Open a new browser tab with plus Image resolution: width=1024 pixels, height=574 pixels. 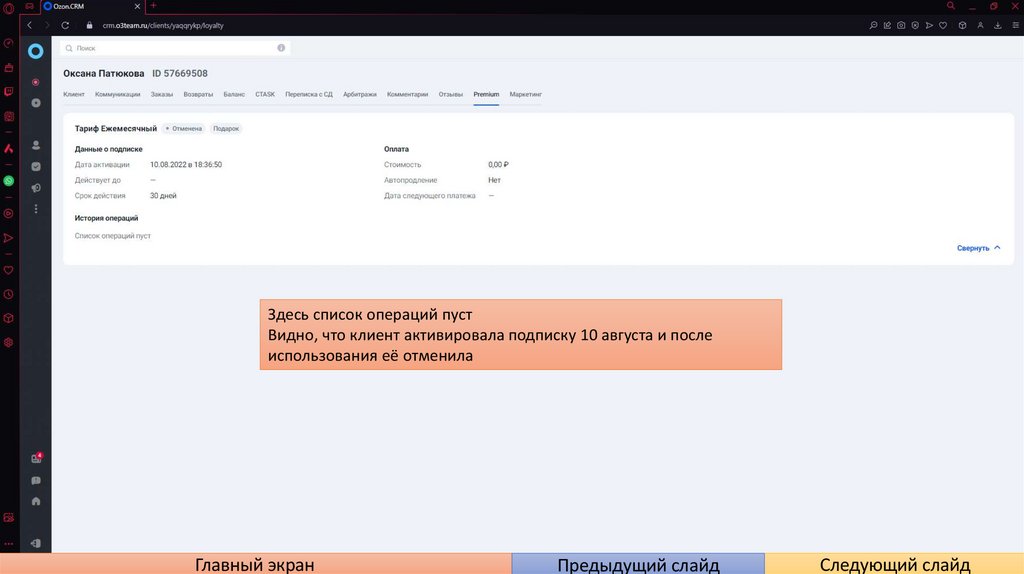[153, 6]
